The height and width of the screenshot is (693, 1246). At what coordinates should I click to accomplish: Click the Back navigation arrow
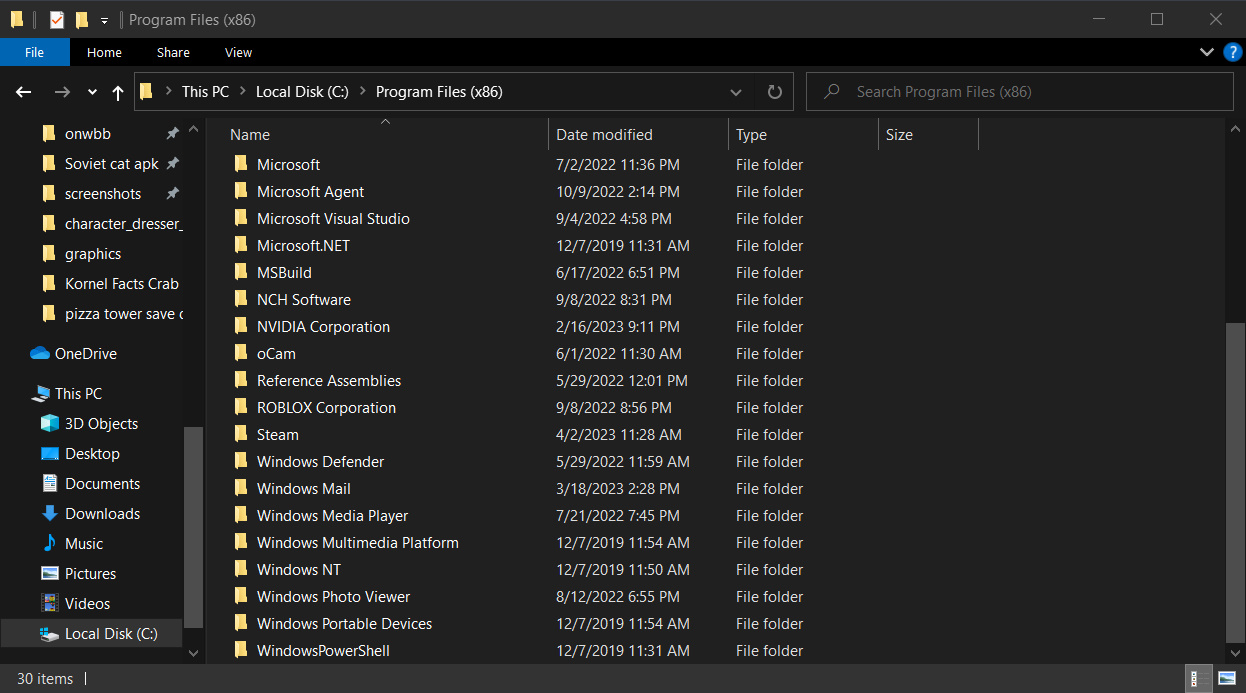pos(24,92)
